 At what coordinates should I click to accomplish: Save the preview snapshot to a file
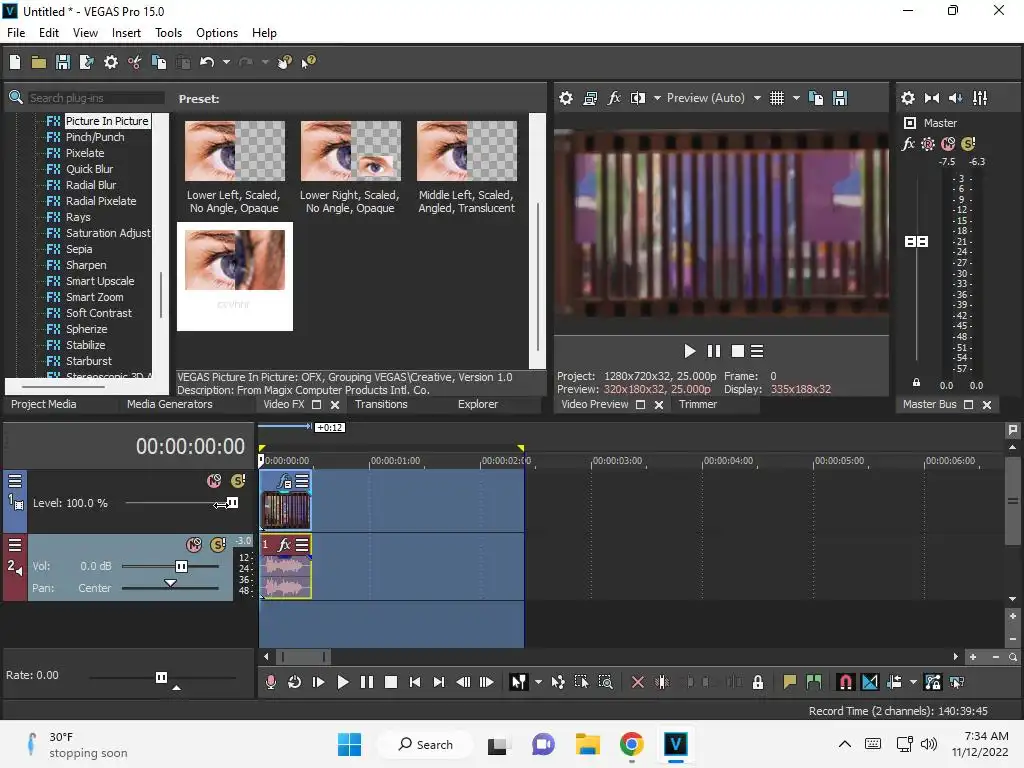pos(840,98)
